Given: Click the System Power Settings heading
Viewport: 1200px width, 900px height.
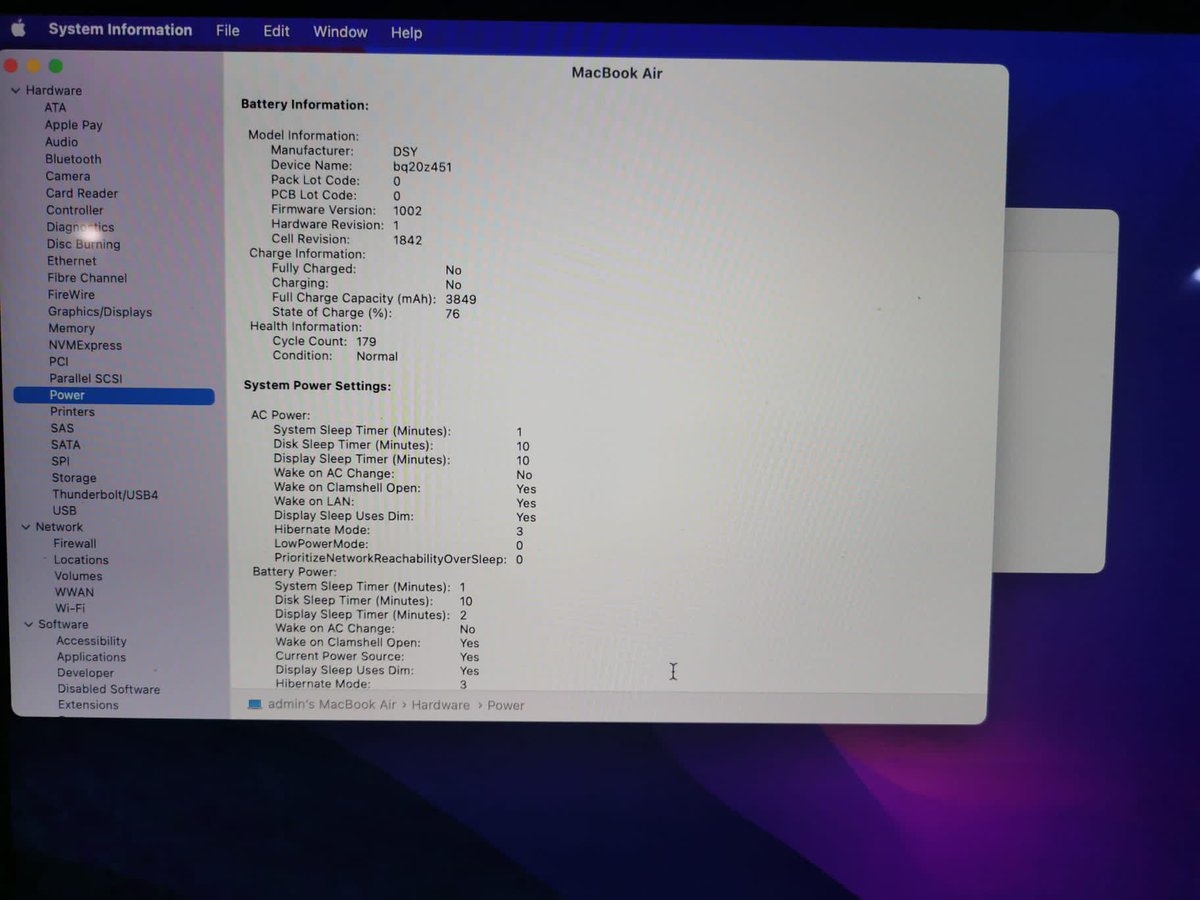Looking at the screenshot, I should 318,385.
